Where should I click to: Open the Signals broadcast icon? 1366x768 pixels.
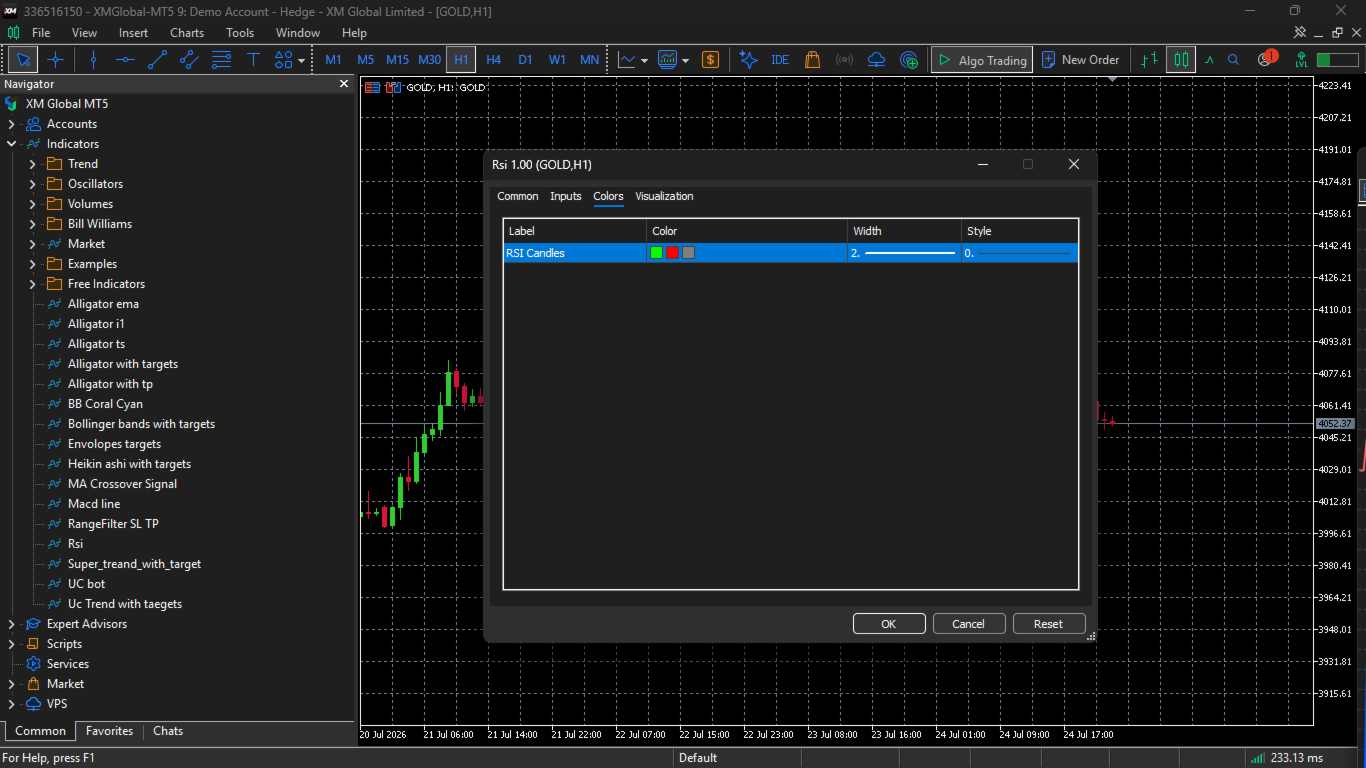pos(844,60)
